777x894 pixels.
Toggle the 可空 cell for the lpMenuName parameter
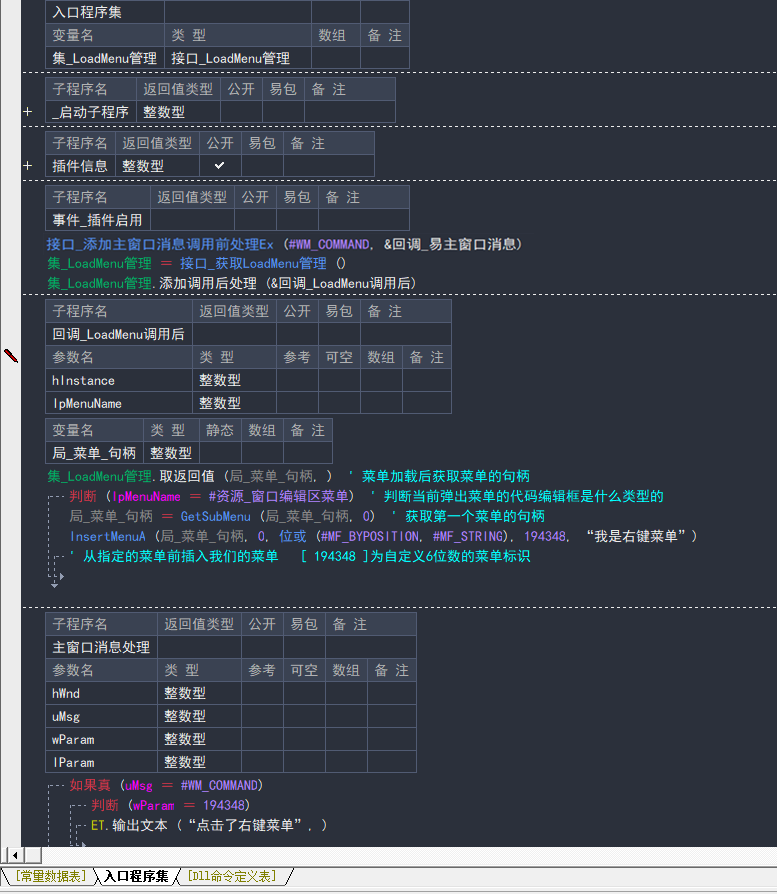point(339,403)
